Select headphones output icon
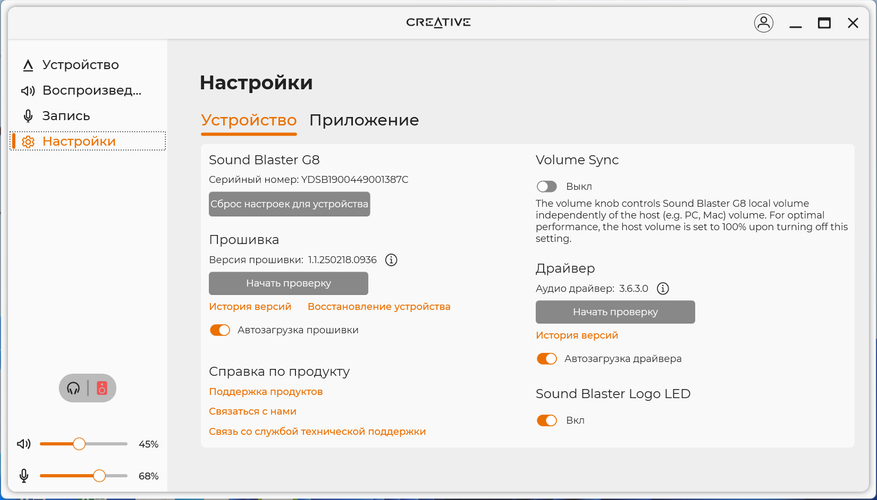This screenshot has height=500, width=877. 73,388
